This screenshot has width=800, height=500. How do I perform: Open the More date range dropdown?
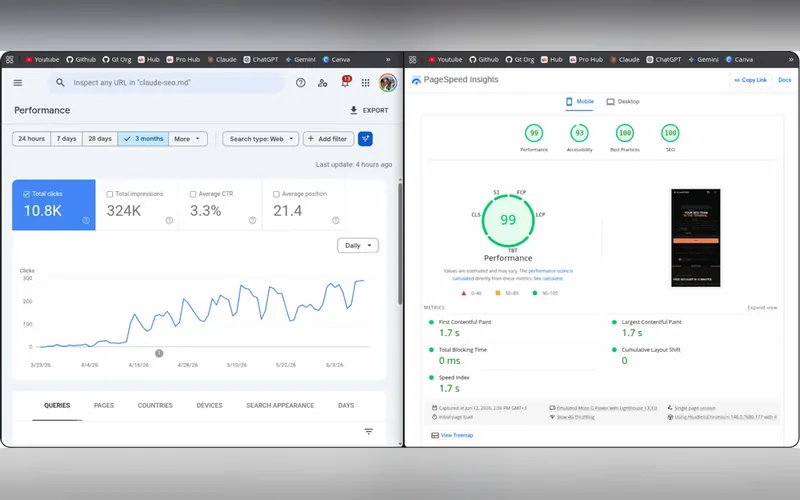tap(187, 139)
